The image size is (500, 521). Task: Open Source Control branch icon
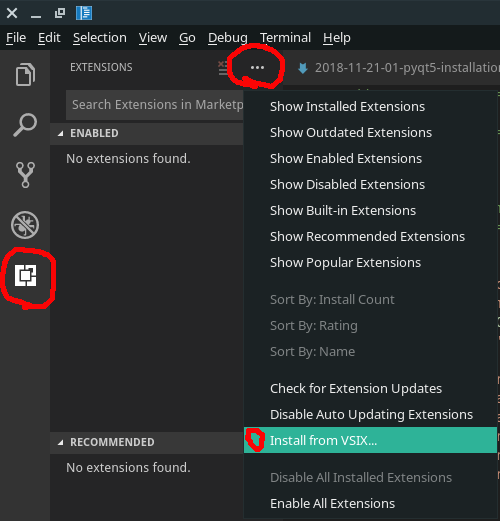pos(25,175)
